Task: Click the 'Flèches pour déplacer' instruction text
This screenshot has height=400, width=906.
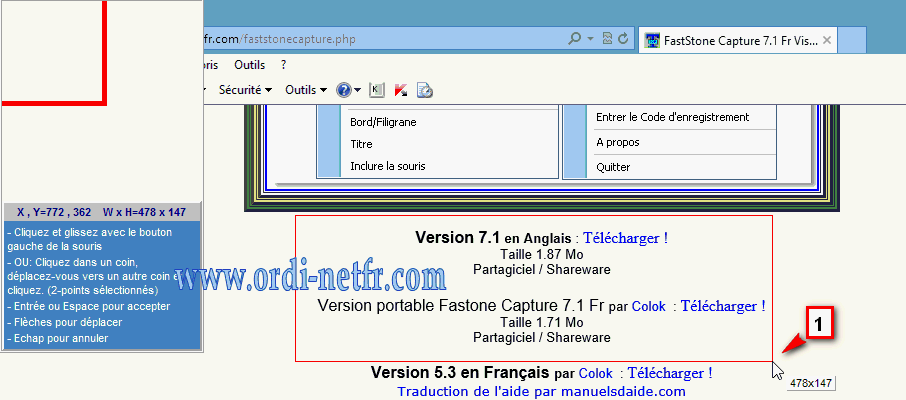Action: (64, 322)
